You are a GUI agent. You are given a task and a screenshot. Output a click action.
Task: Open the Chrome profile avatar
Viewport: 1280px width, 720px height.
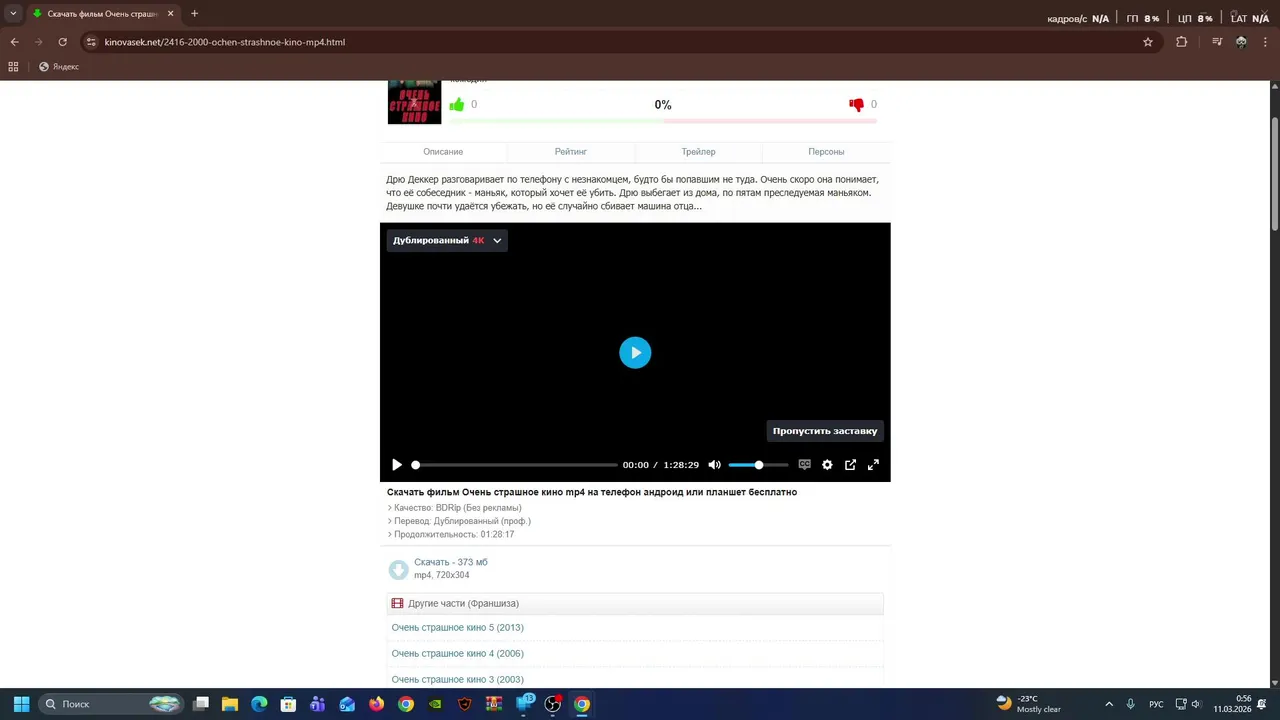coord(1241,42)
